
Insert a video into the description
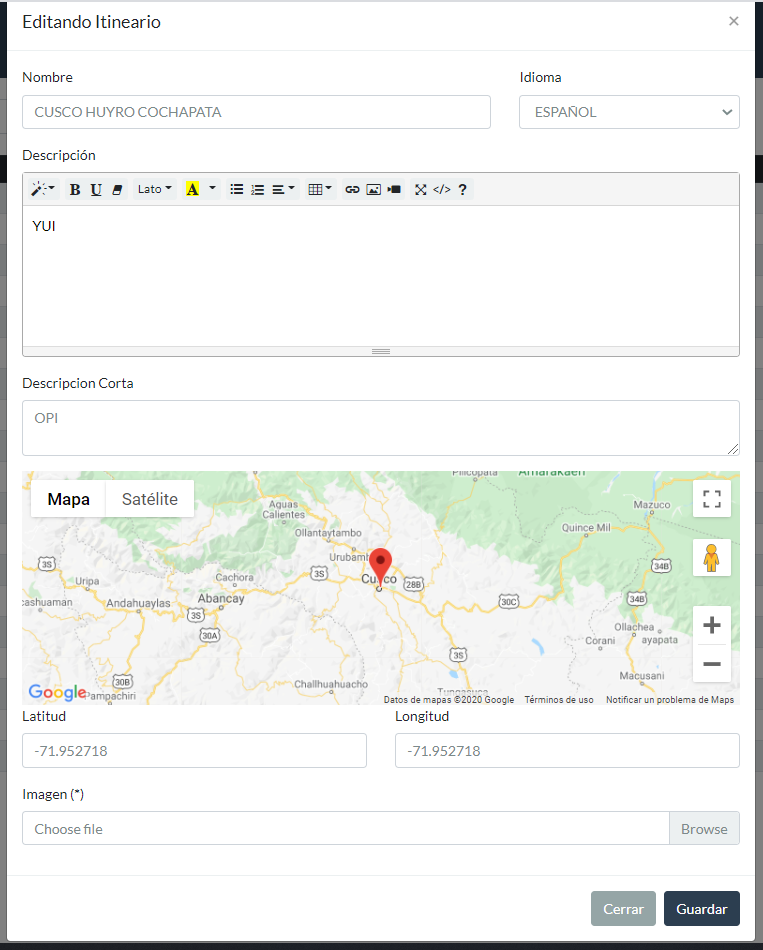(x=394, y=189)
